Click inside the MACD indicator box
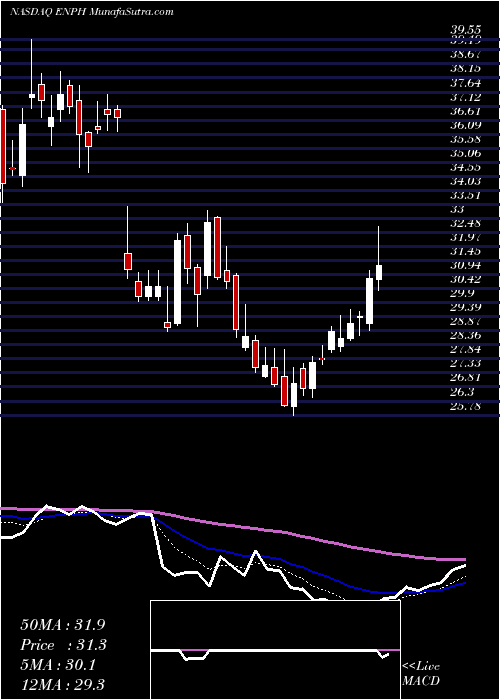The image size is (500, 700). [275, 650]
